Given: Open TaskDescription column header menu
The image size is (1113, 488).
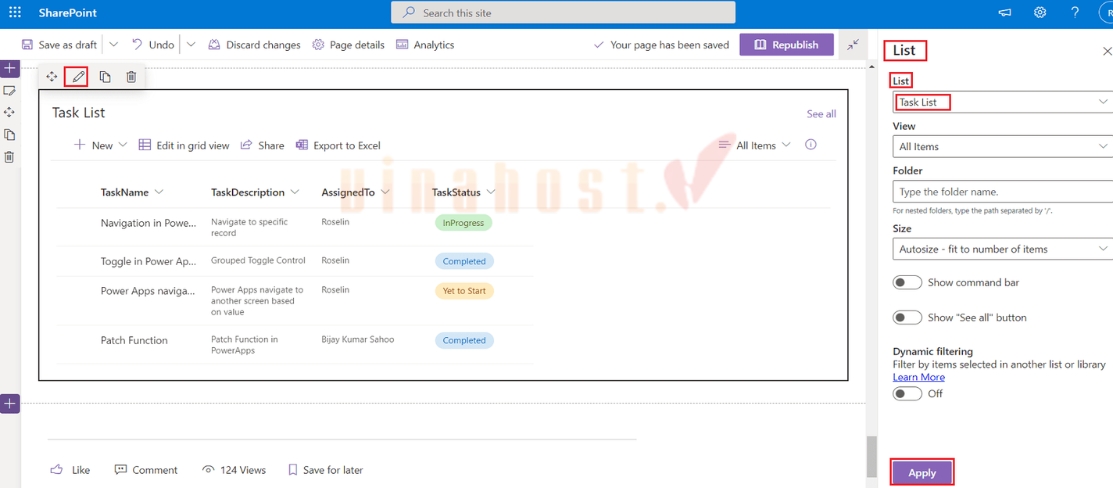Looking at the screenshot, I should (255, 193).
